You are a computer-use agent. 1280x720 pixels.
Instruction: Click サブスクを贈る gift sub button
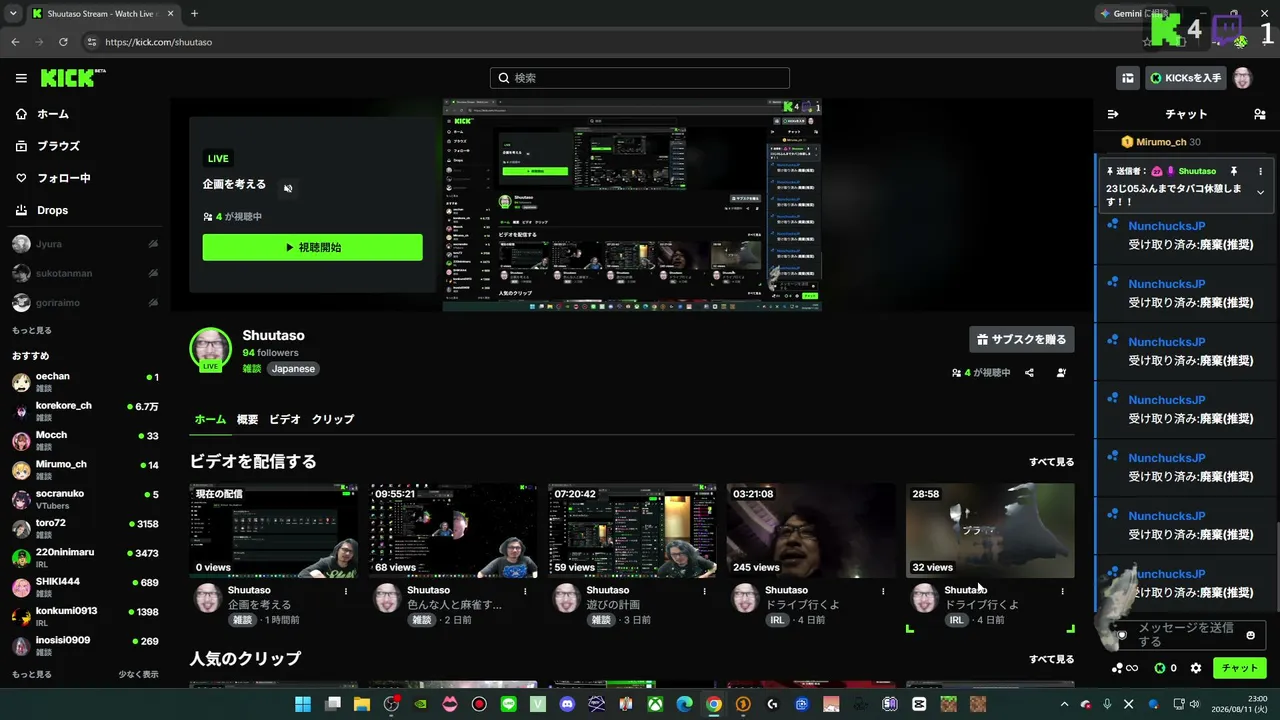[1022, 339]
